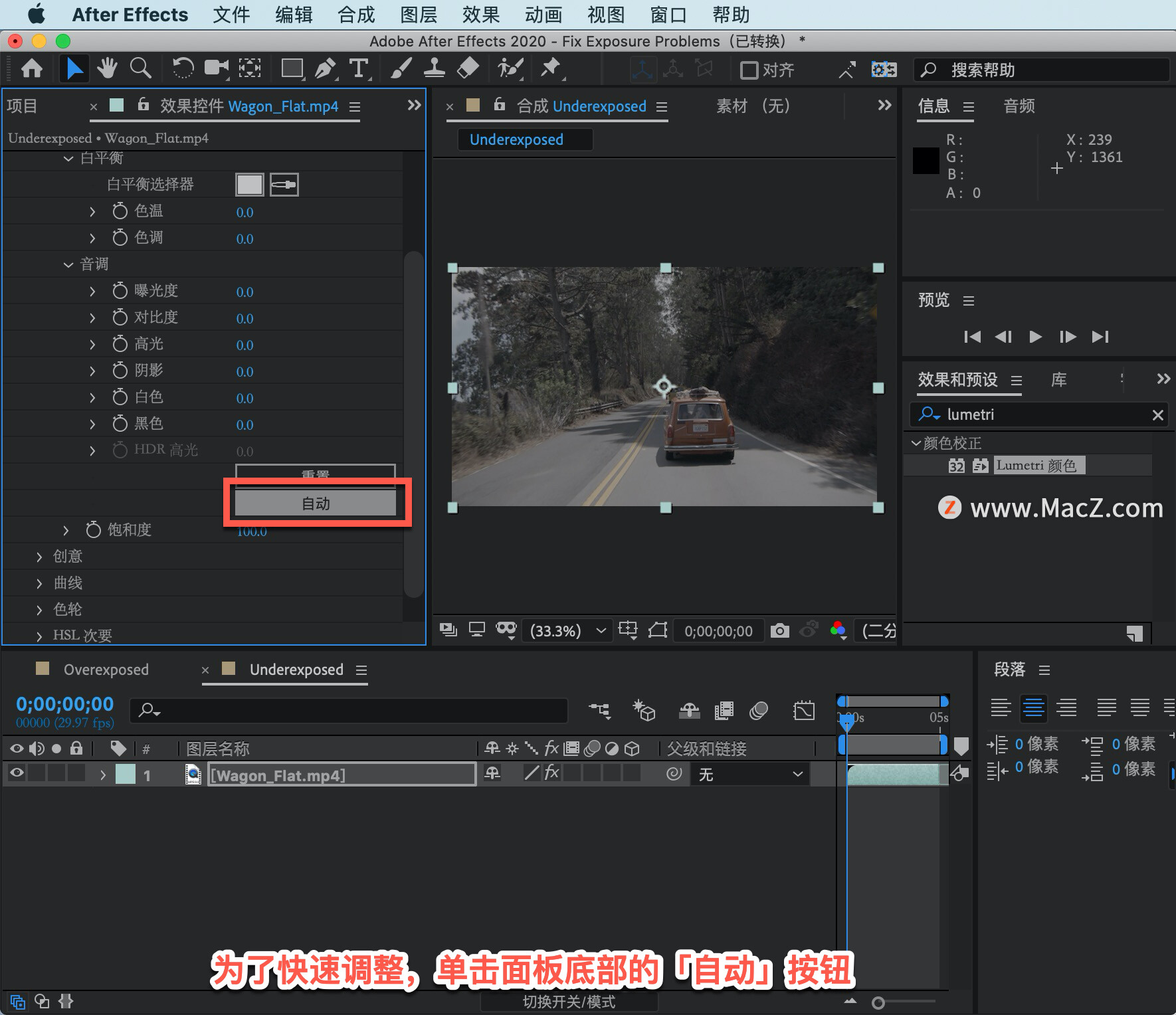
Task: Open the composition mini-flowchart icon
Action: pos(600,711)
